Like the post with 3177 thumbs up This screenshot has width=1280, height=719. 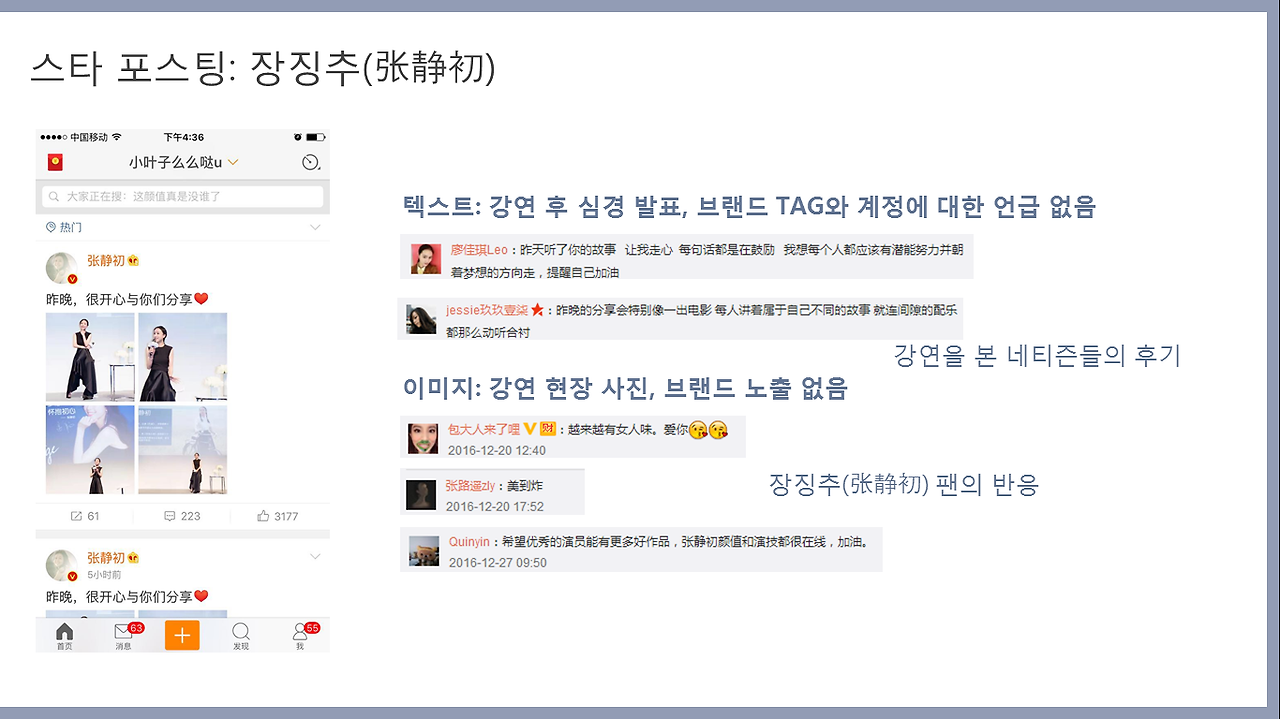[x=277, y=516]
